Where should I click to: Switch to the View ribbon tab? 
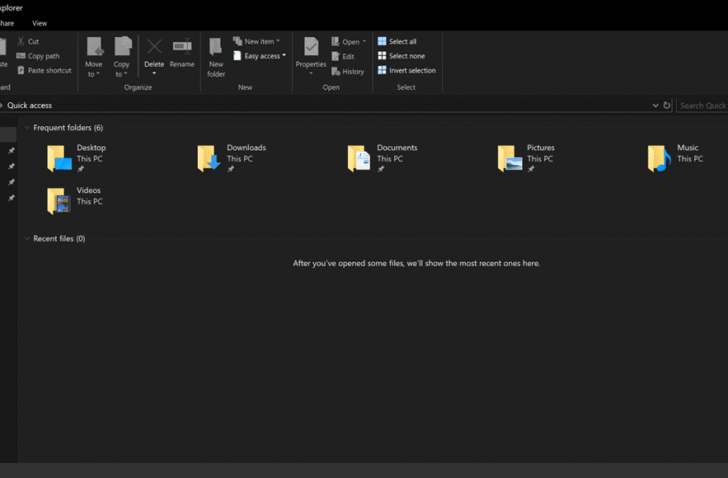click(39, 23)
